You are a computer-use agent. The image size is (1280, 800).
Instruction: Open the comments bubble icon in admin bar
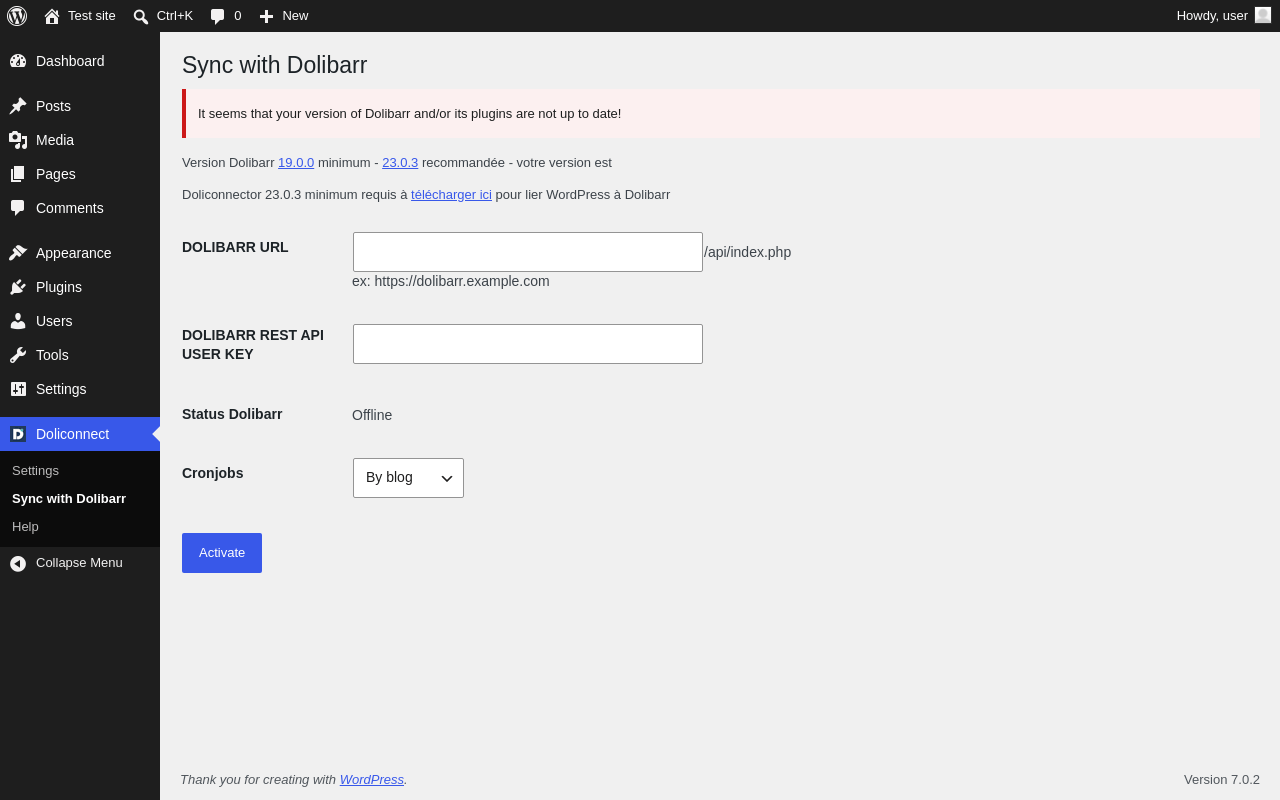(x=217, y=16)
